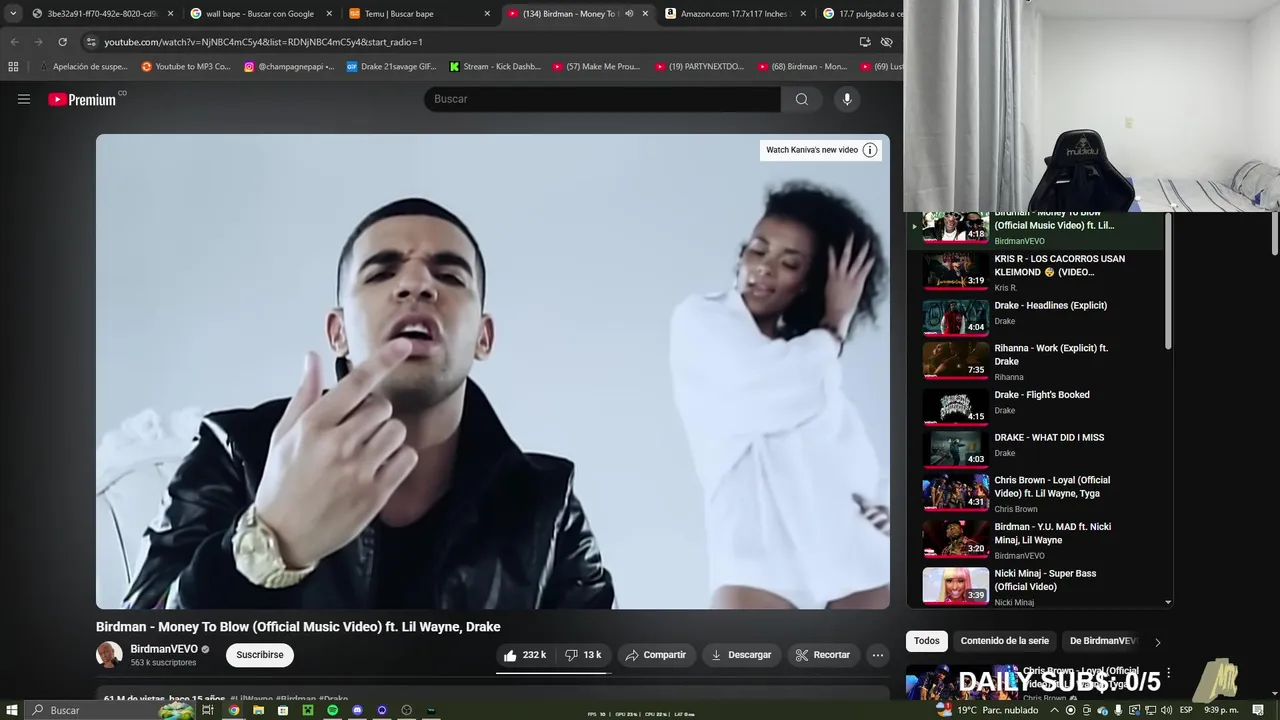Focus the YouTube Buscar search field
This screenshot has height=720, width=1280.
tap(603, 99)
